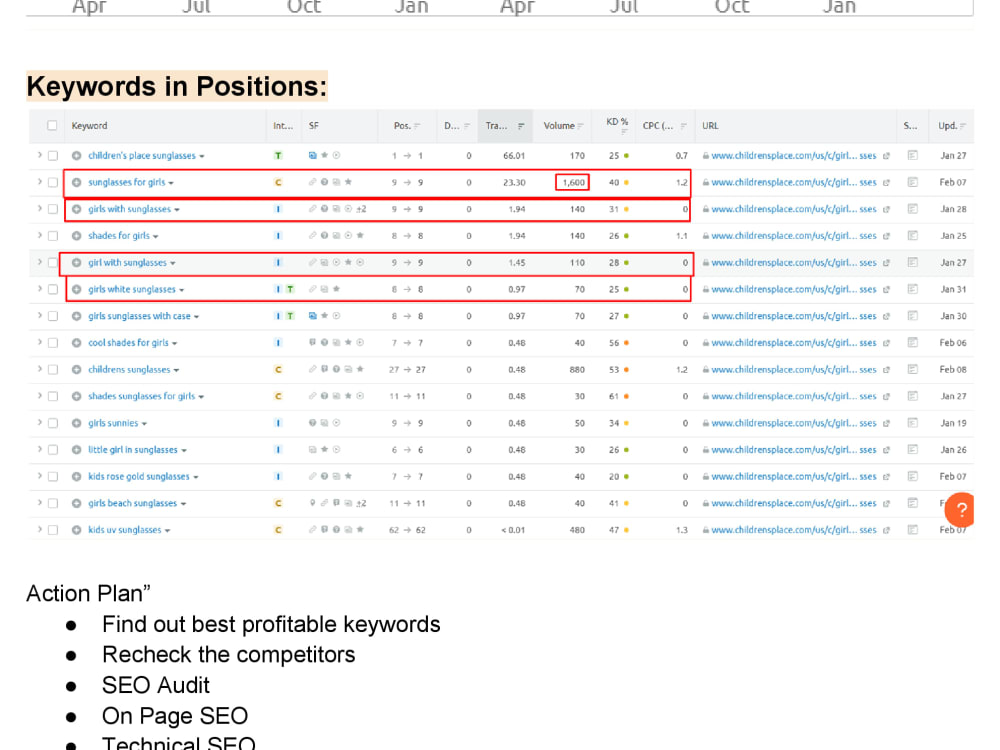Check the cool shades for girls row checkbox
This screenshot has height=750, width=1000.
[53, 343]
